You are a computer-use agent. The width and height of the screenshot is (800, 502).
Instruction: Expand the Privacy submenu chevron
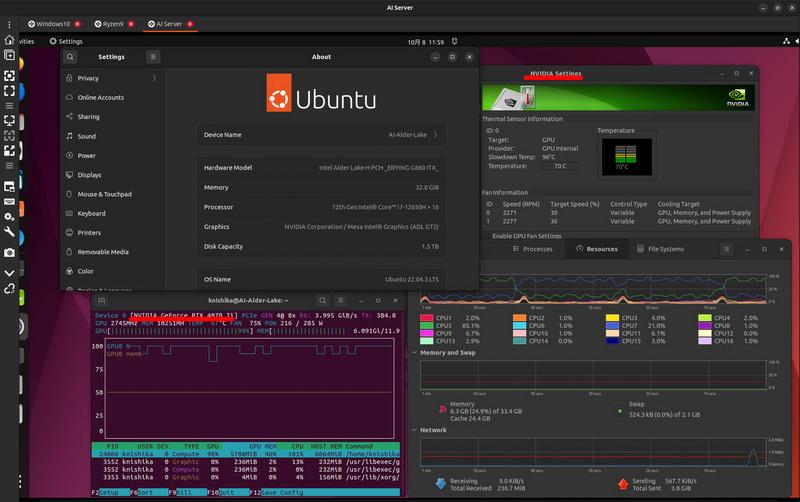[x=154, y=78]
